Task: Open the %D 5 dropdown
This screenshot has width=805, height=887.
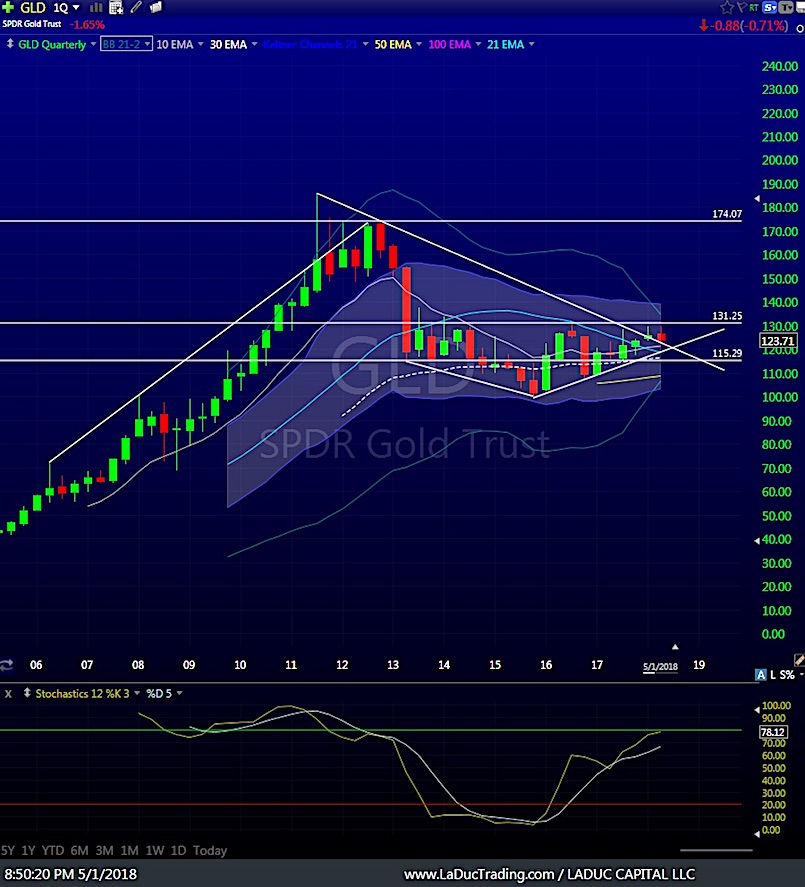Action: pos(179,694)
